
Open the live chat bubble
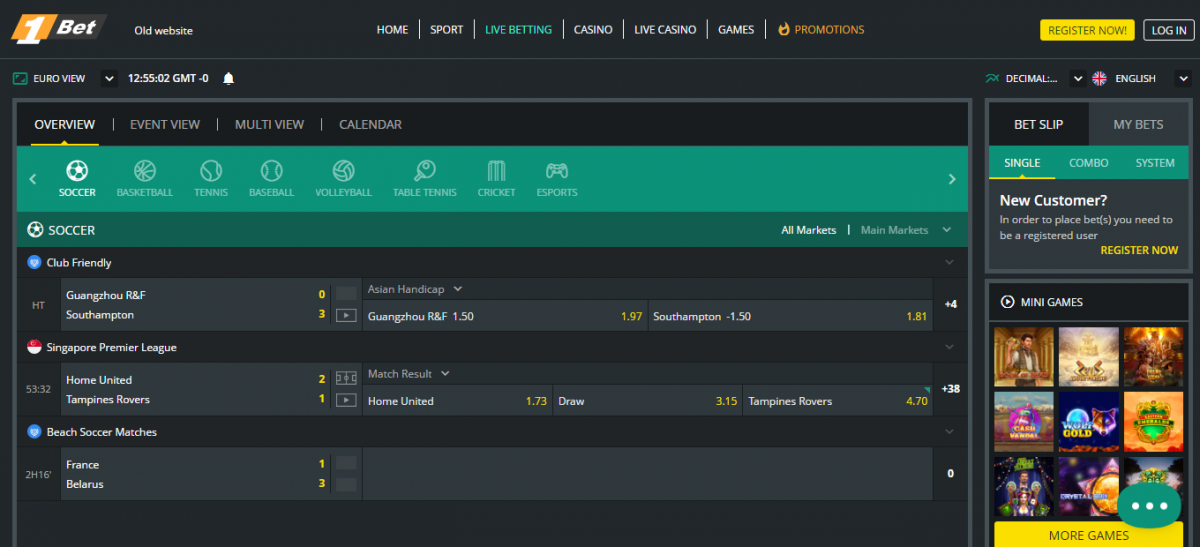pos(1149,505)
